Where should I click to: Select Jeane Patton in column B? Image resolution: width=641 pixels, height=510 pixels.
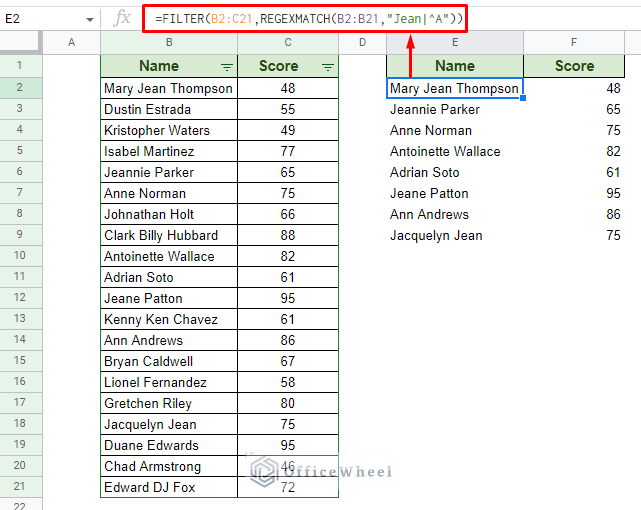(169, 298)
